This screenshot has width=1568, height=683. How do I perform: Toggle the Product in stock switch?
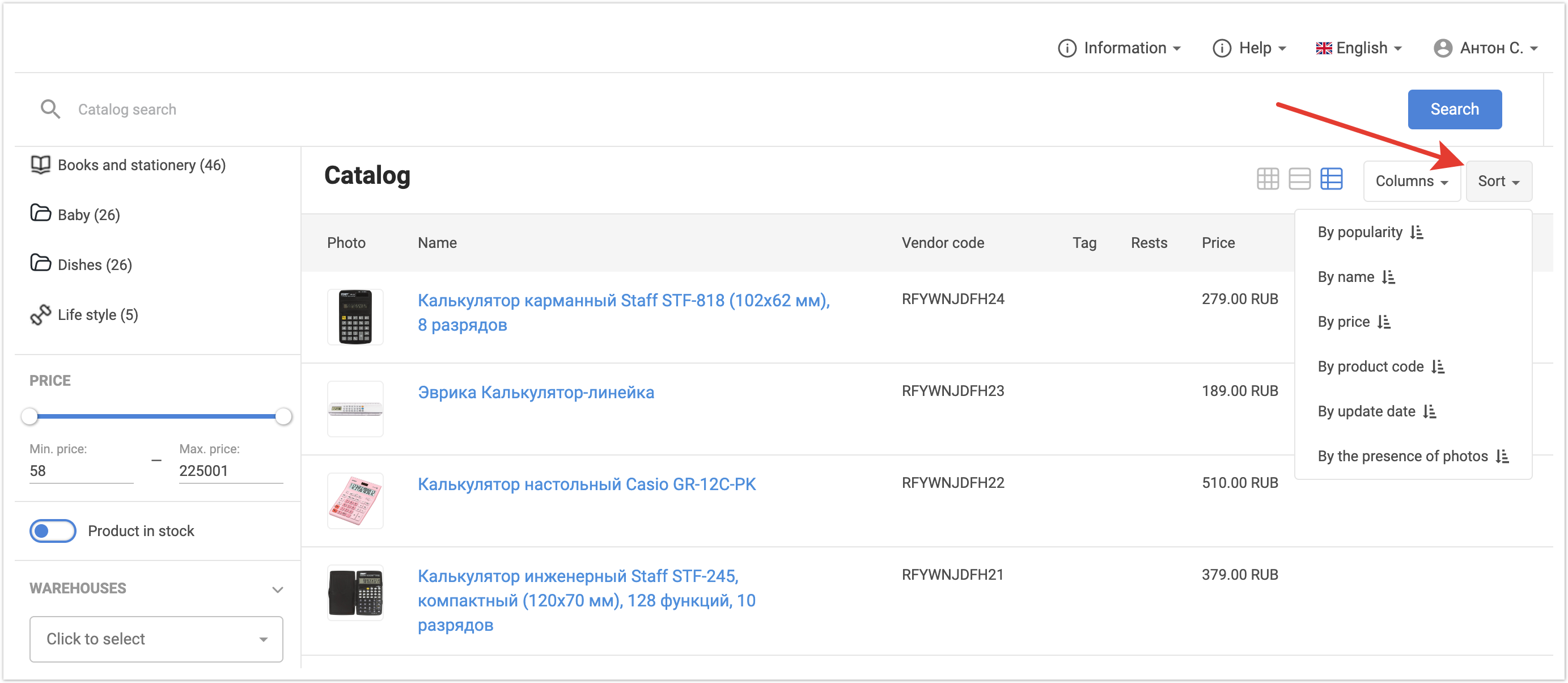53,530
